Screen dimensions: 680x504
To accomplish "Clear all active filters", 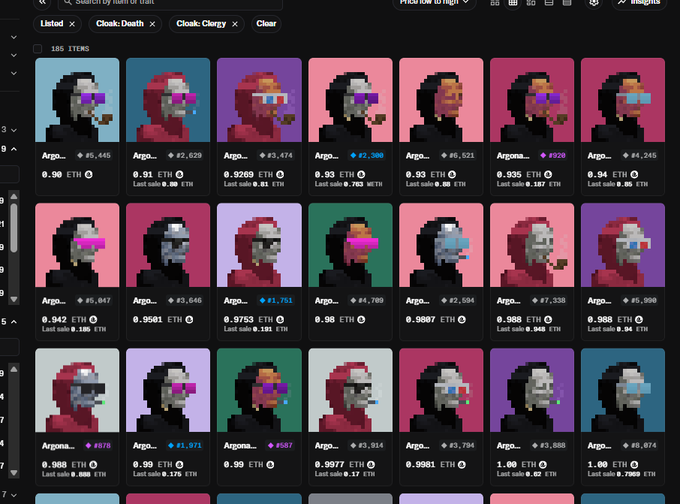I will tap(266, 23).
